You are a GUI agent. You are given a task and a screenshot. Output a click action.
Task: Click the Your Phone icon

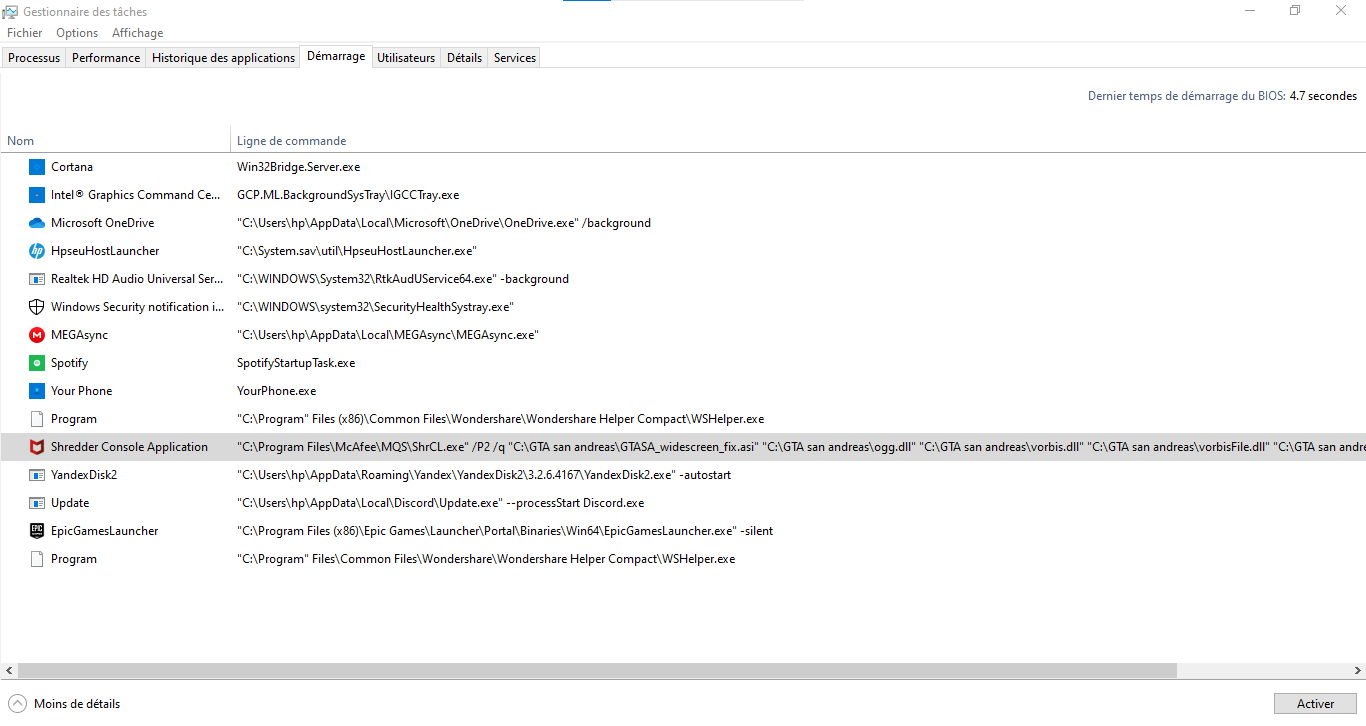[x=37, y=391]
